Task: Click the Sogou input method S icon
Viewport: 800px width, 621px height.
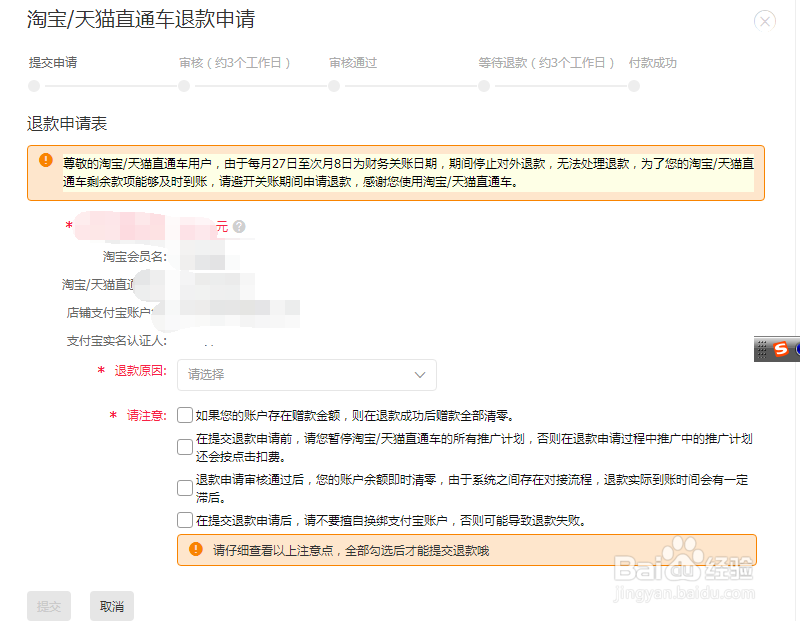Action: point(781,349)
